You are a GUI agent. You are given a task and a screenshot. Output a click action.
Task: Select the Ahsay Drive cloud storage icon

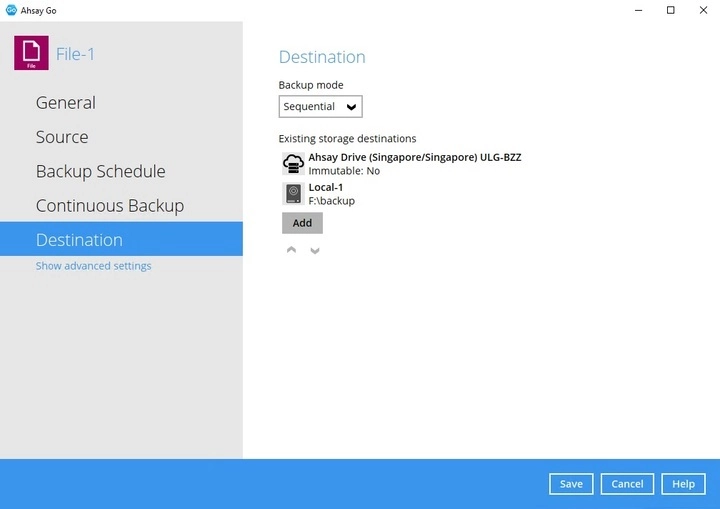click(293, 164)
